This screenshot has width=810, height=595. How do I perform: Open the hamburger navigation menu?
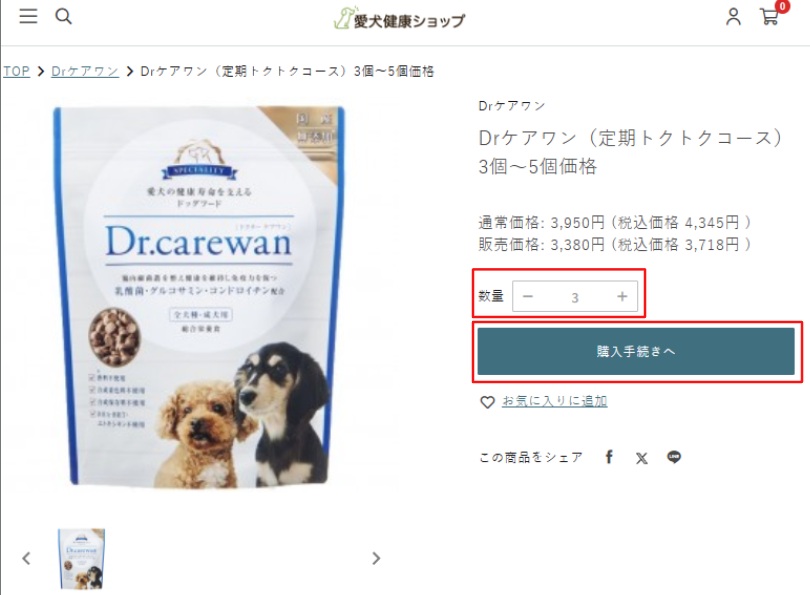coord(28,16)
